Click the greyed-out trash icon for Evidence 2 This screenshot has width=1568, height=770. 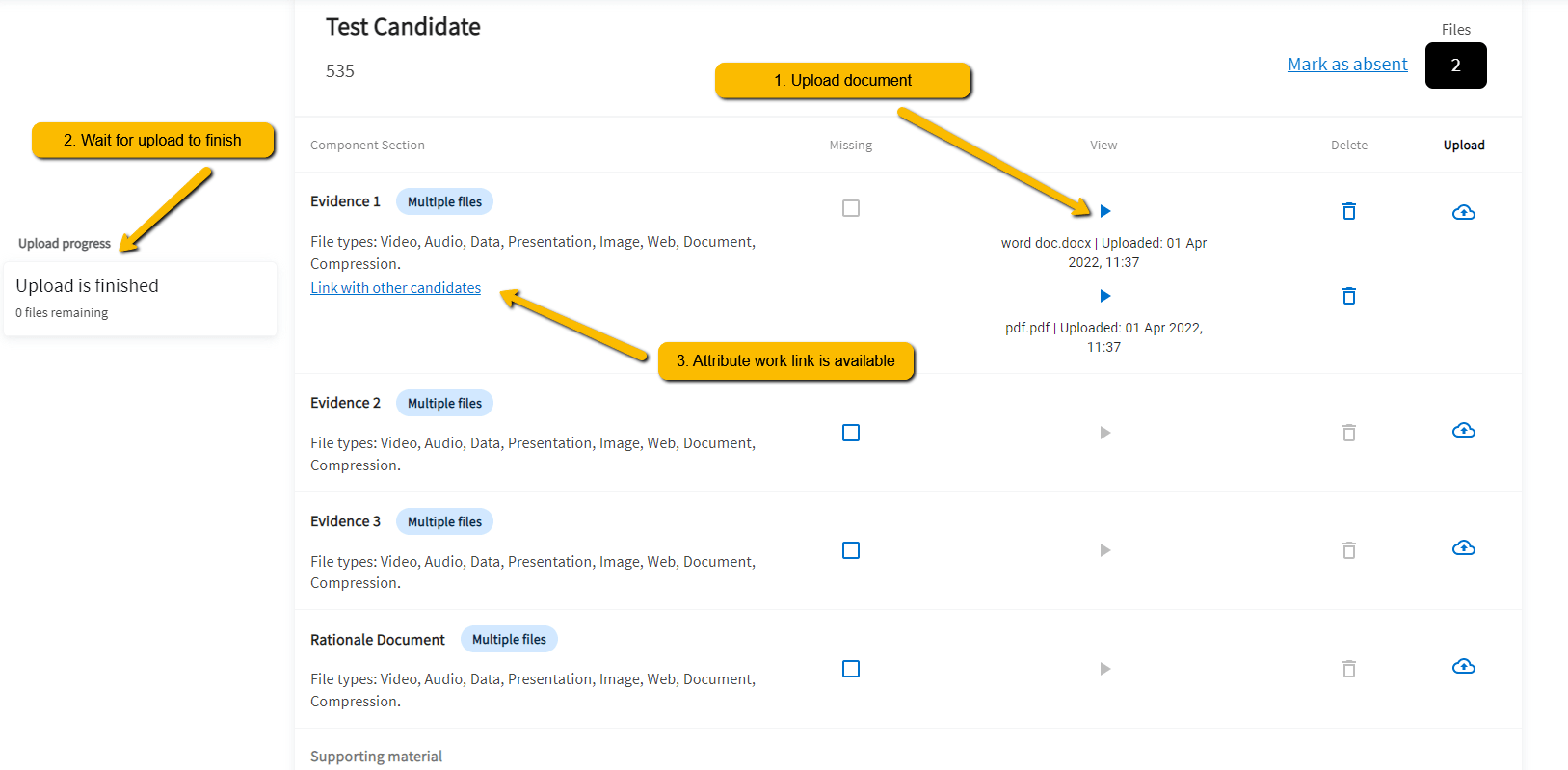coord(1349,433)
